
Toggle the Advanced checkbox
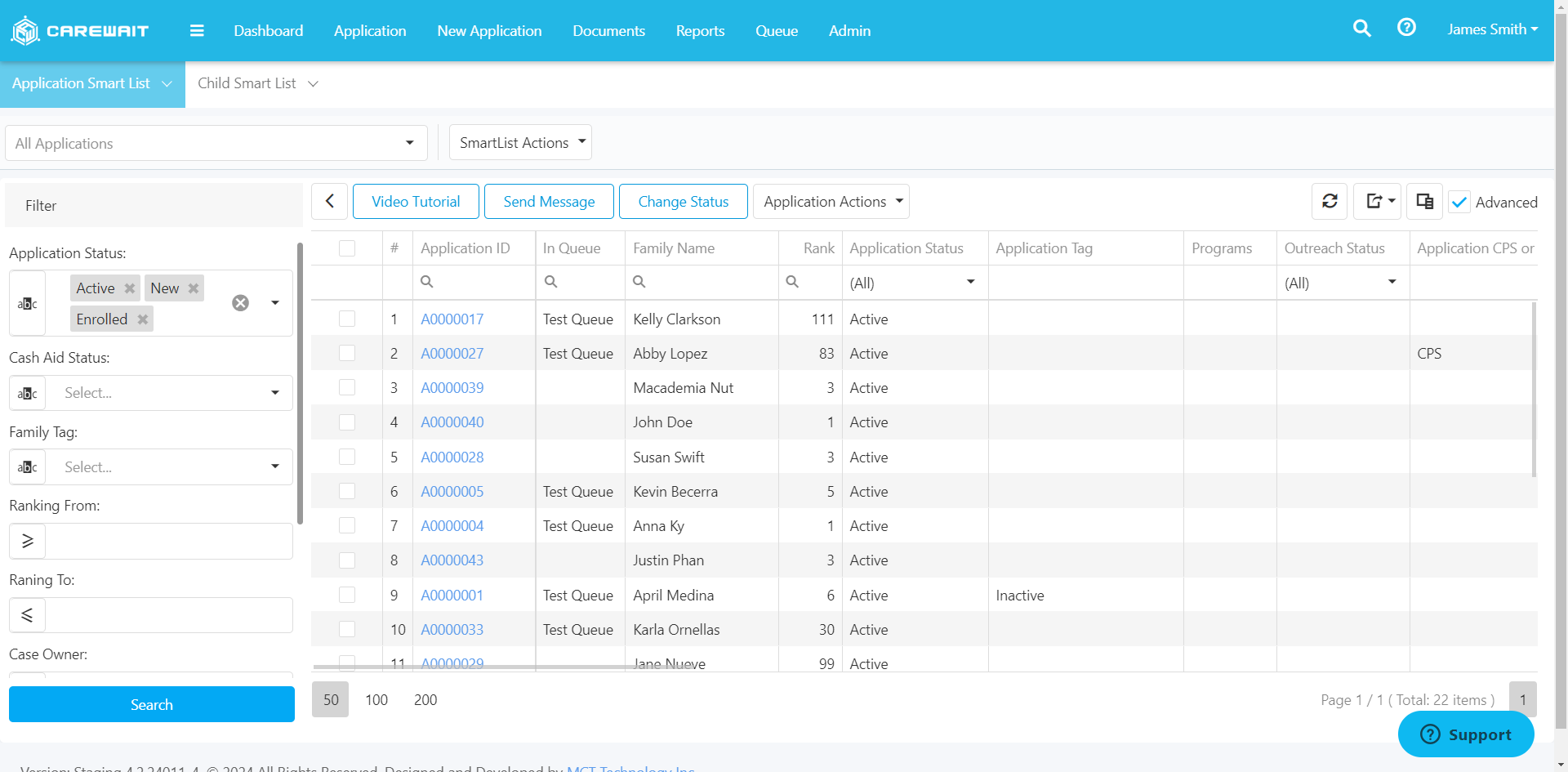click(1459, 202)
